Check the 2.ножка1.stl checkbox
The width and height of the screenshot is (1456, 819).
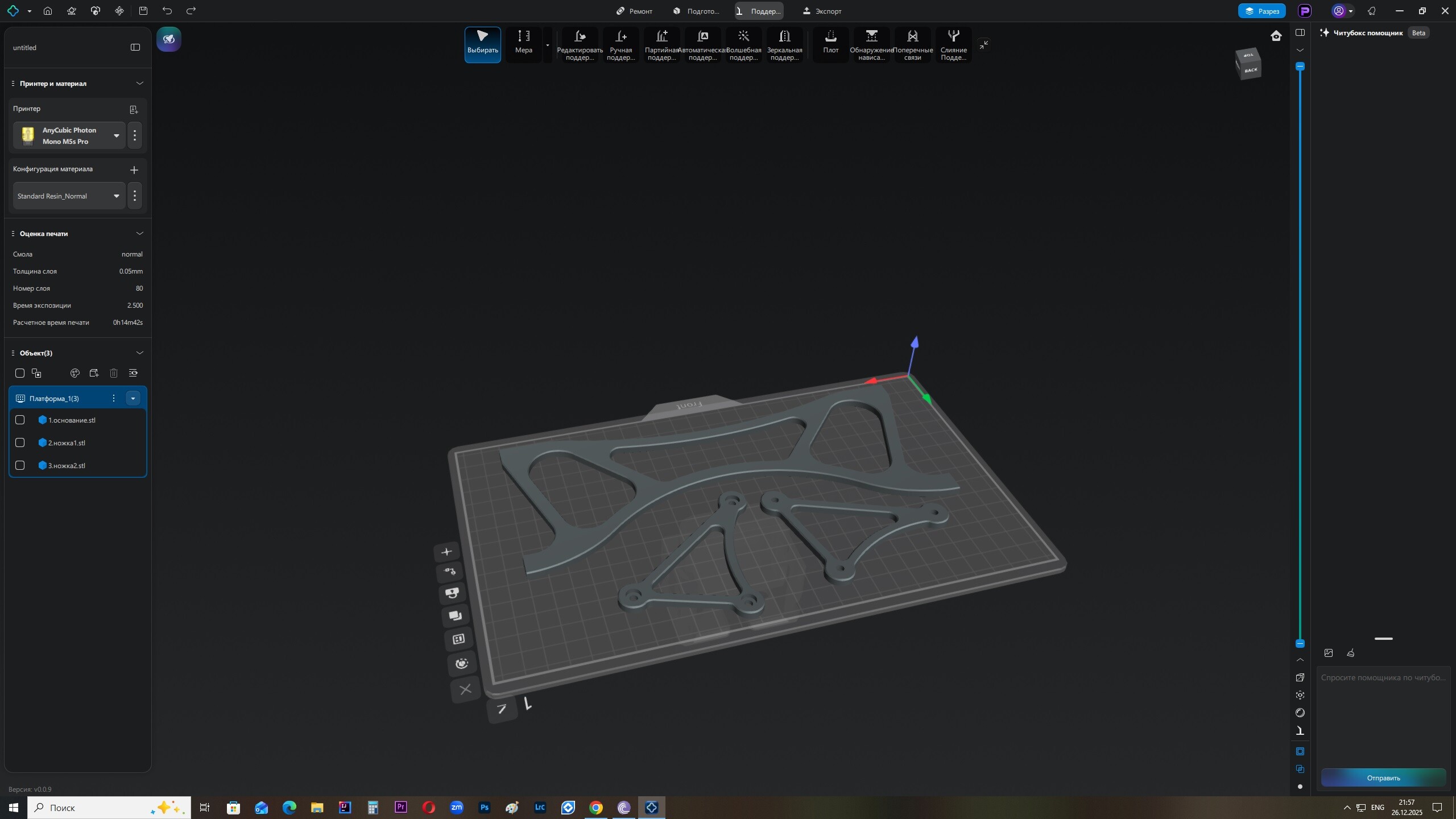pos(20,442)
